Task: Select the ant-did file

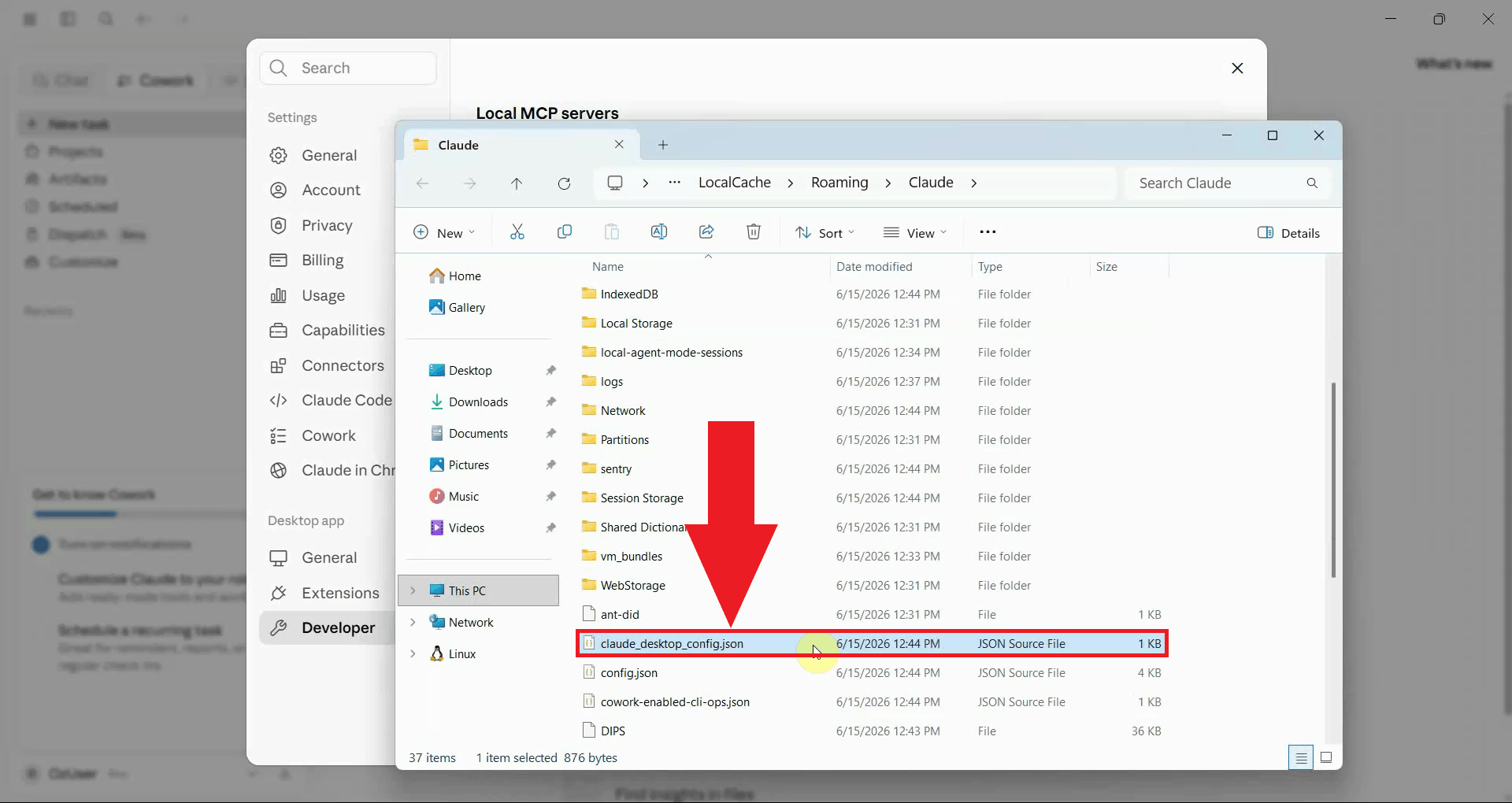Action: click(871, 614)
